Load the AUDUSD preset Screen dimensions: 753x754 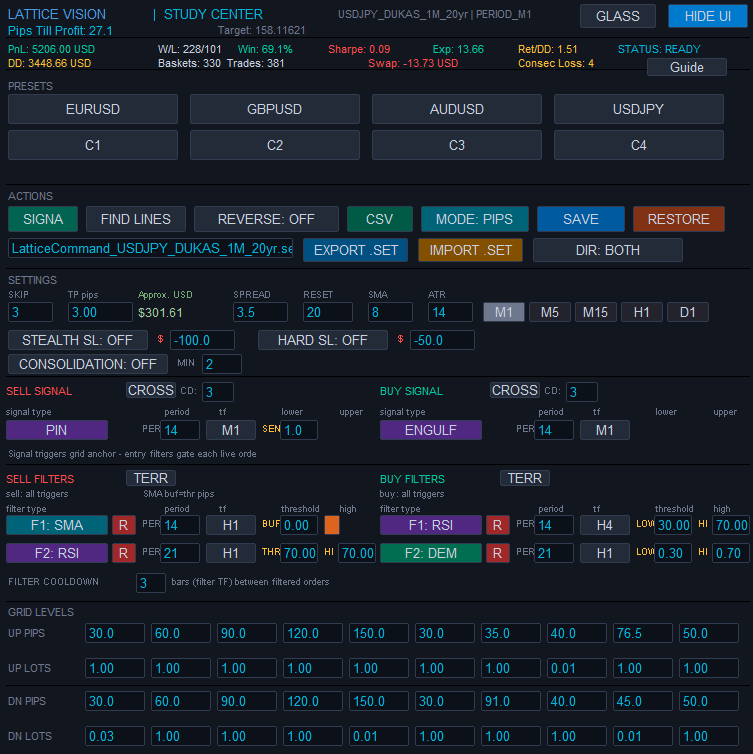pos(456,109)
